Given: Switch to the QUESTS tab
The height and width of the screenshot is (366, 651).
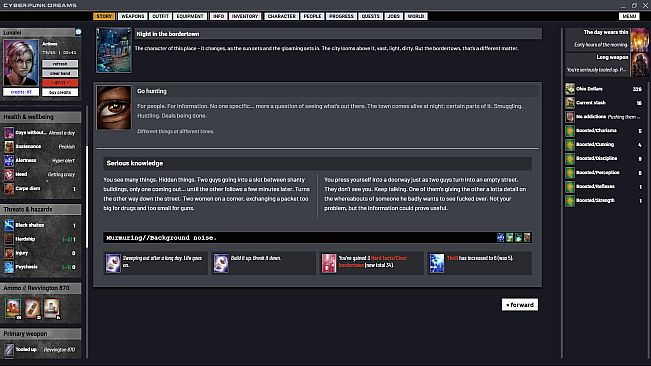Looking at the screenshot, I should (370, 16).
